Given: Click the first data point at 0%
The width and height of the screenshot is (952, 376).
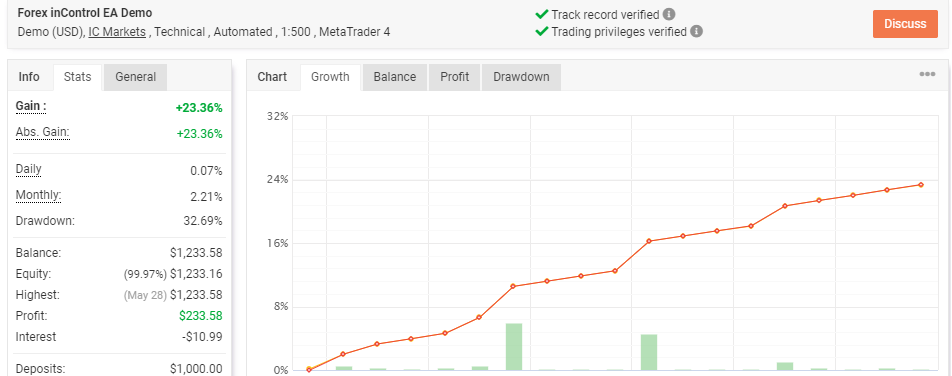Looking at the screenshot, I should pos(309,369).
